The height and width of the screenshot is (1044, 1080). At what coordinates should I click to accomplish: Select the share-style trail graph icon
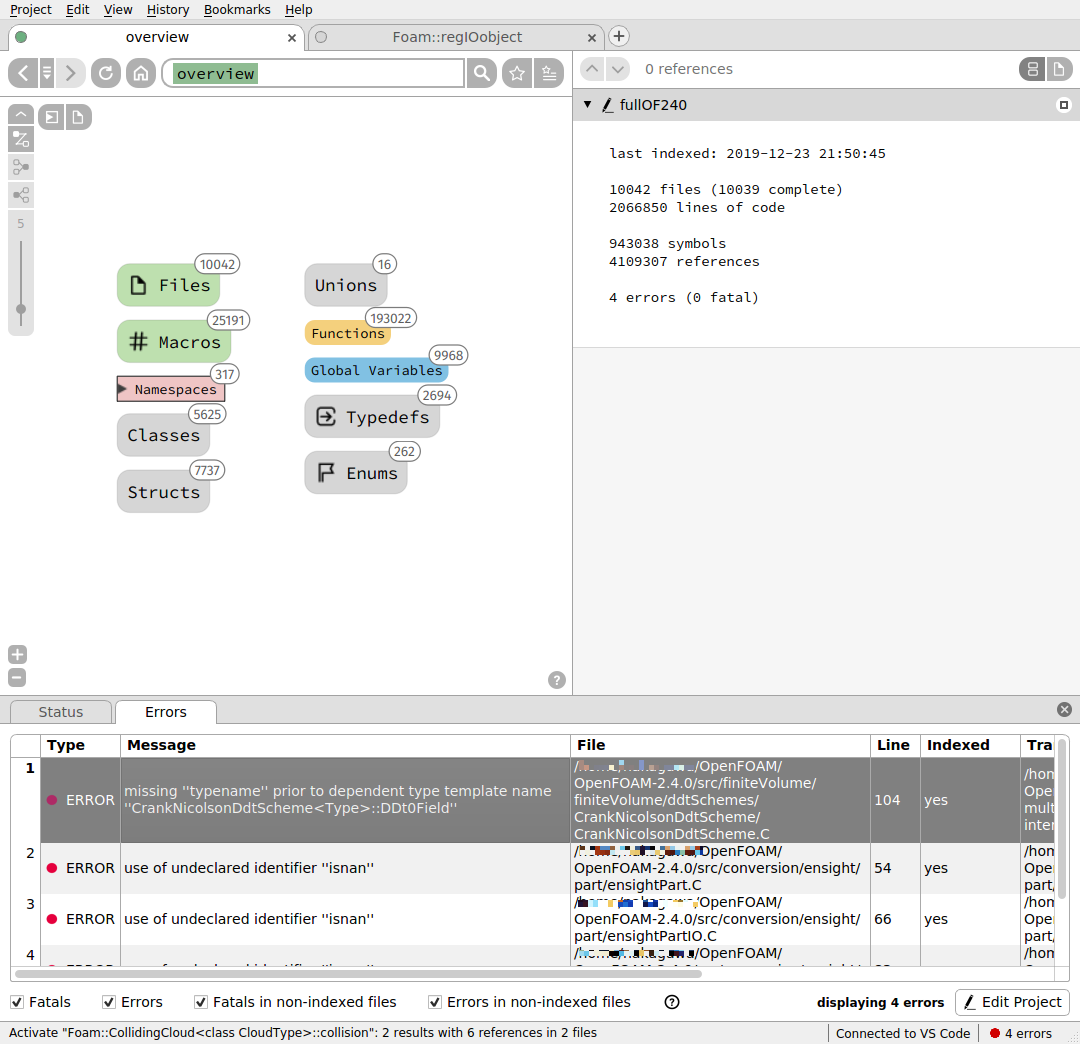point(21,195)
